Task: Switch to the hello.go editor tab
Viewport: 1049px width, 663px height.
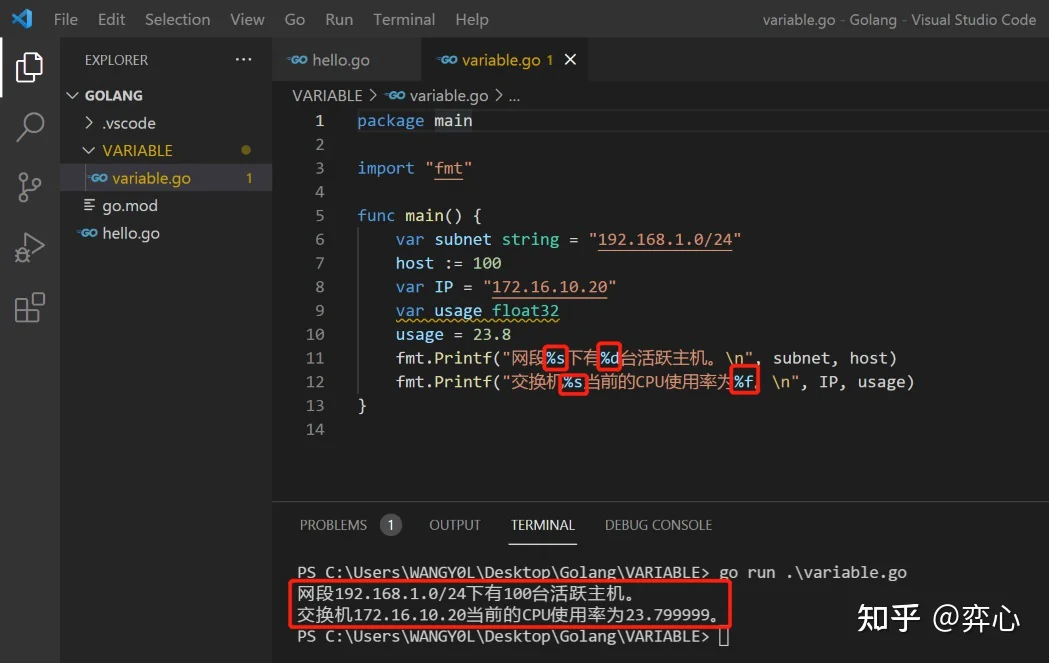Action: click(x=347, y=60)
